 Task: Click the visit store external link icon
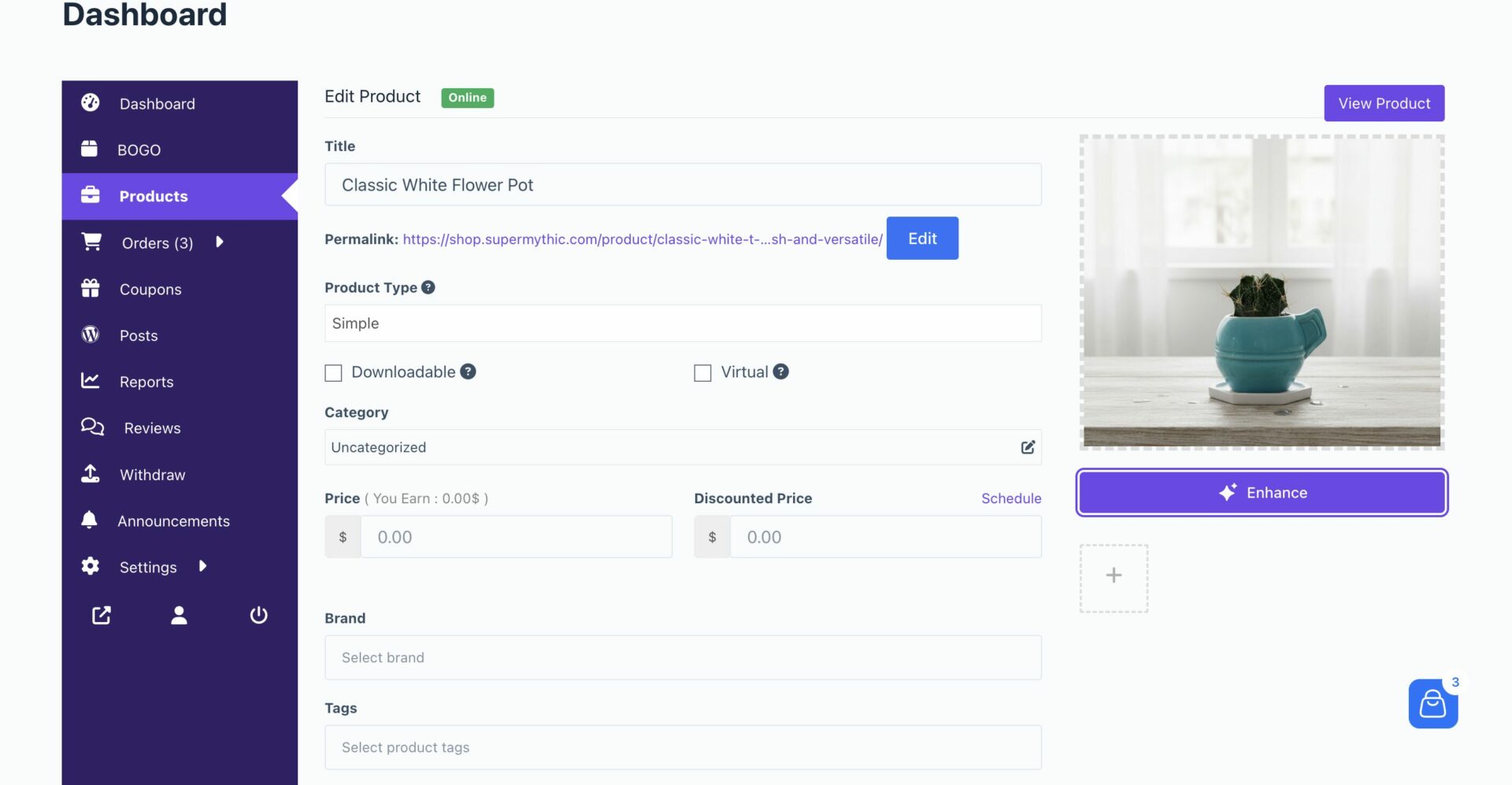pos(102,615)
